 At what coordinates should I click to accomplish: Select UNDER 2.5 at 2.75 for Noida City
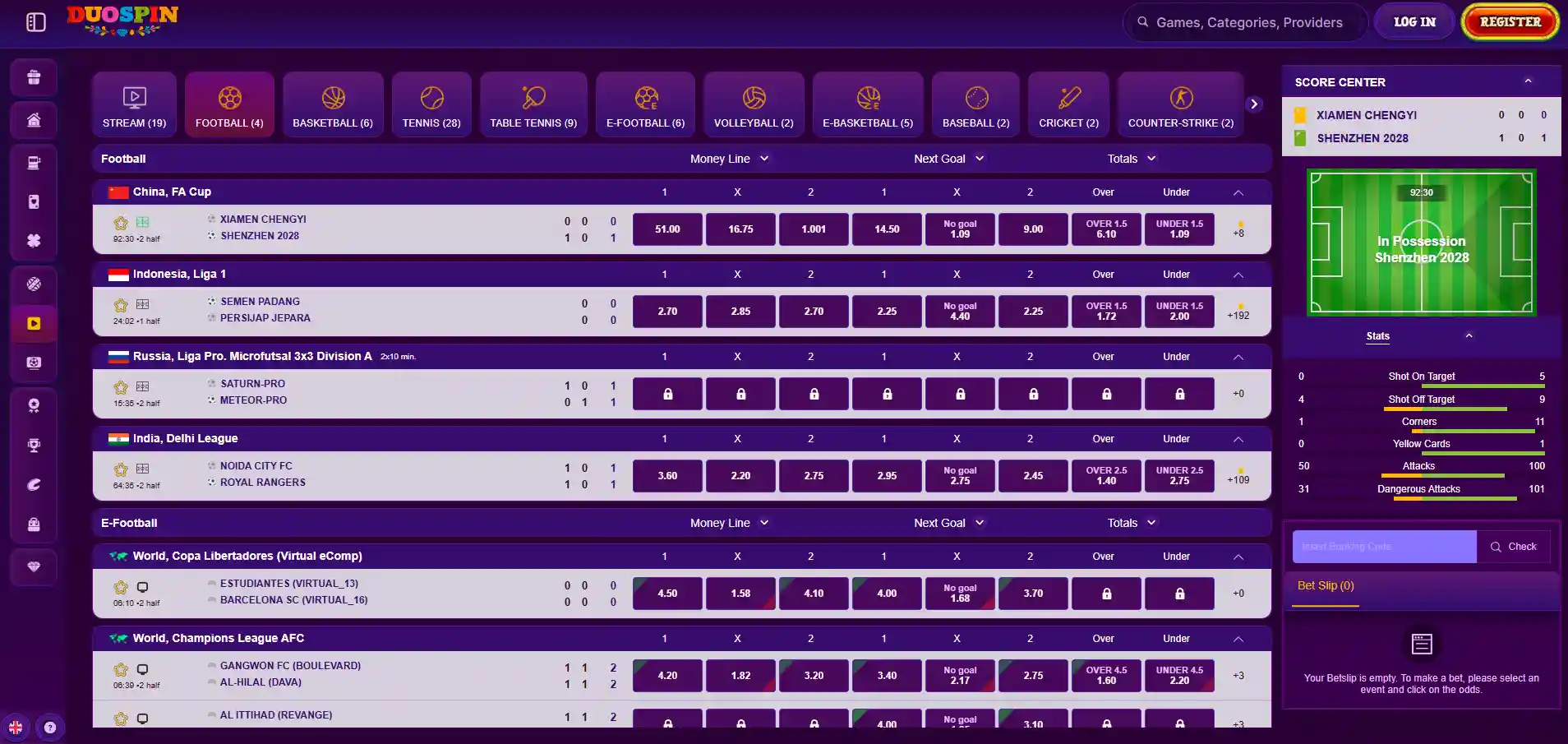tap(1179, 476)
